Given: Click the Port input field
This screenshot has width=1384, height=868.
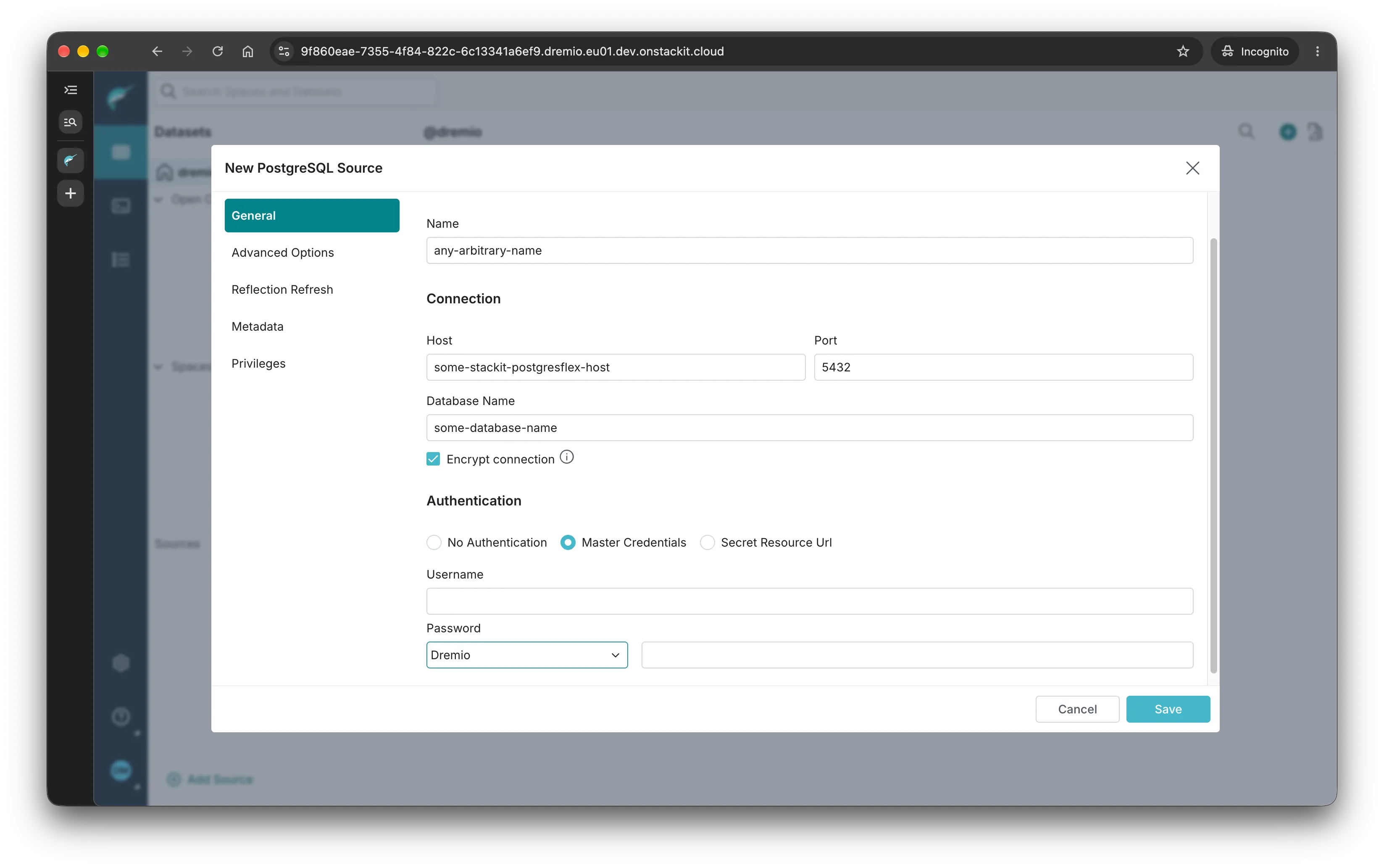Looking at the screenshot, I should (1003, 367).
